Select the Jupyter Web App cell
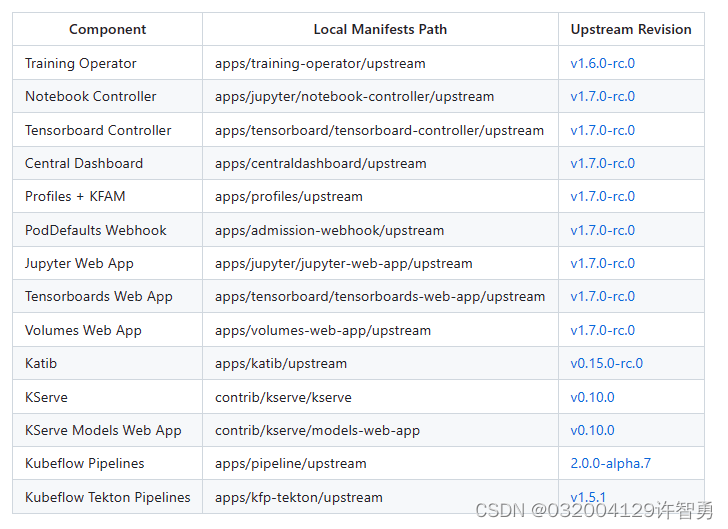 (107, 263)
